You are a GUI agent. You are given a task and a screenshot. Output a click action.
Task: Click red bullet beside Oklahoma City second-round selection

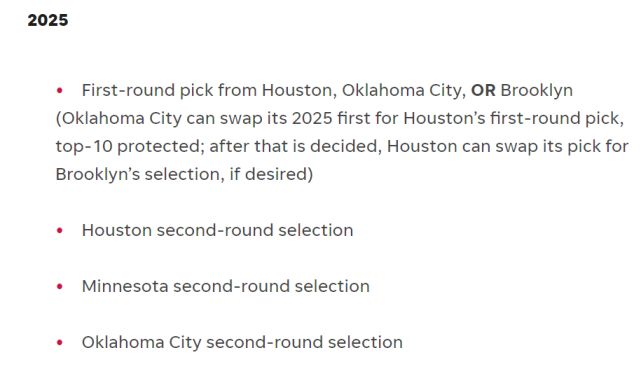60,342
